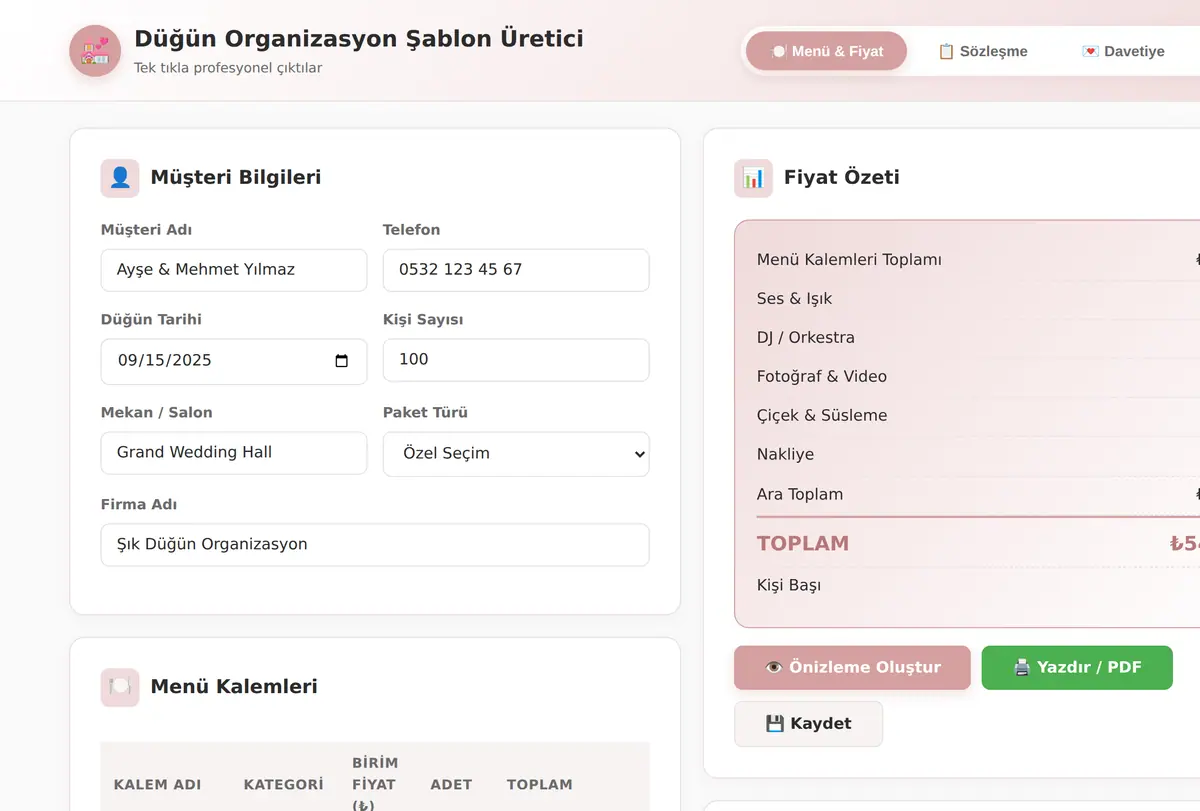Viewport: 1200px width, 811px height.
Task: Click the Fiyat Özeti section heading
Action: [x=842, y=178]
